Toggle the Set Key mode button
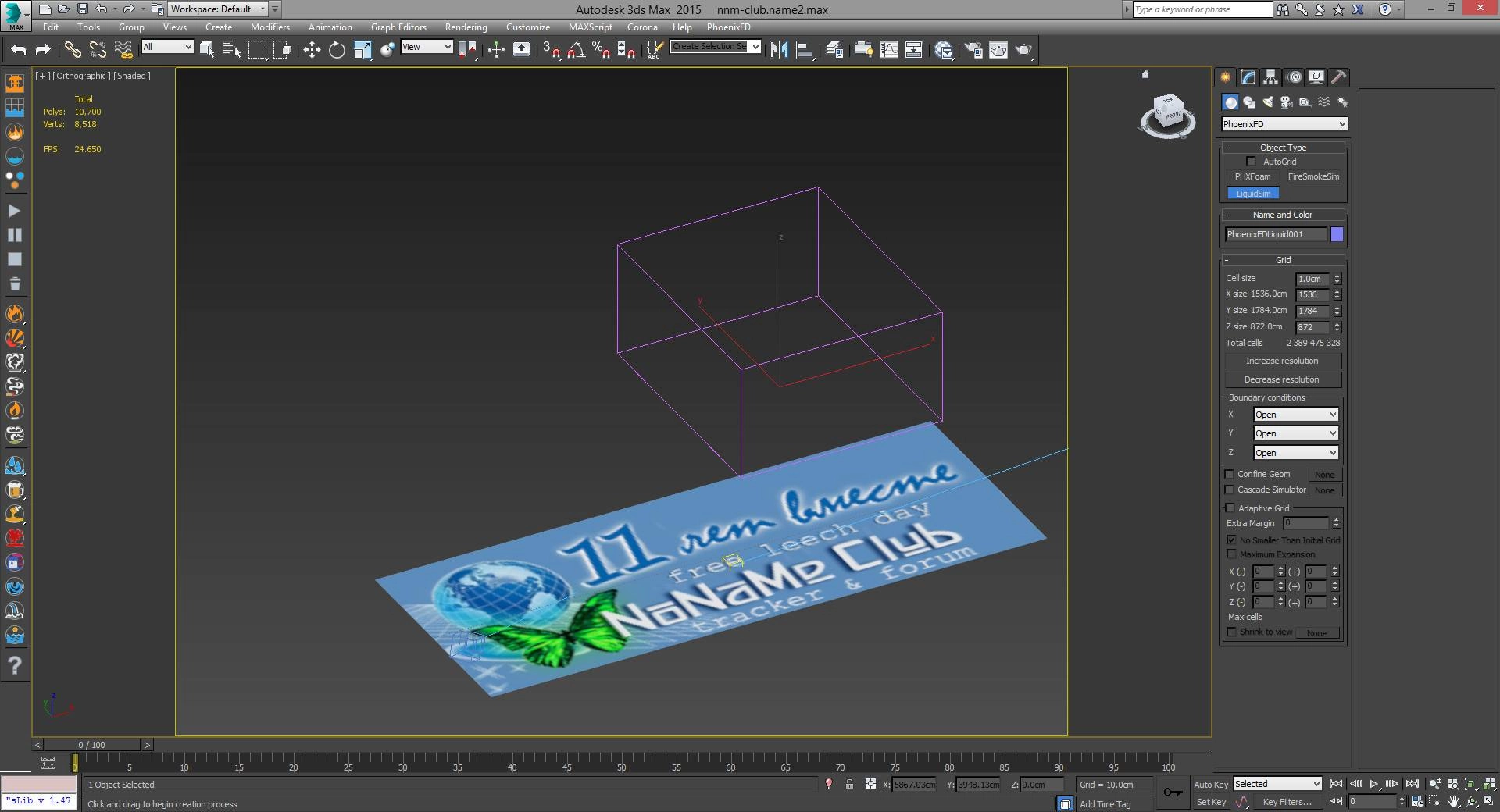1500x812 pixels. point(1211,802)
